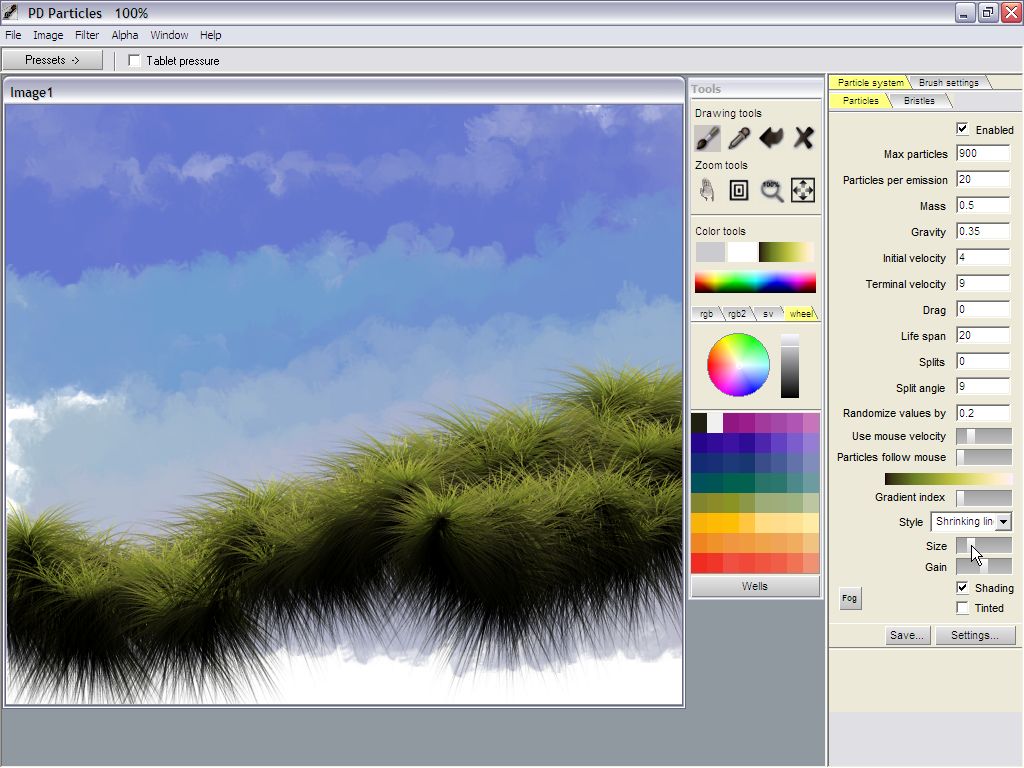Screen dimensions: 1024x768
Task: Click the undo arrow drawing tool
Action: 771,138
